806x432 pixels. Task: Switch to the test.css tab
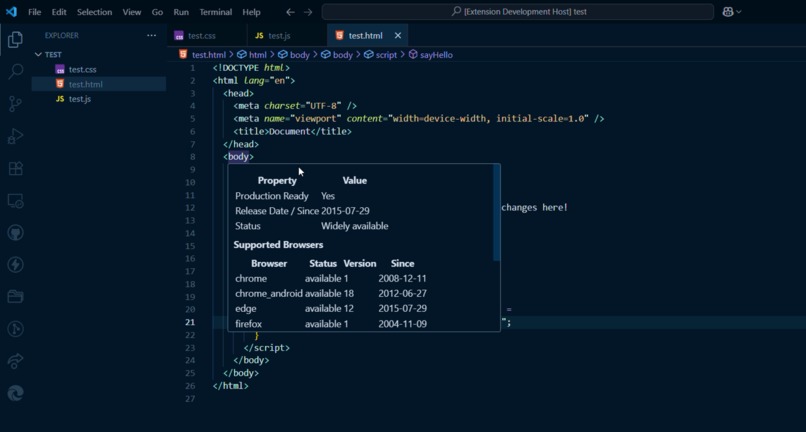[x=207, y=35]
